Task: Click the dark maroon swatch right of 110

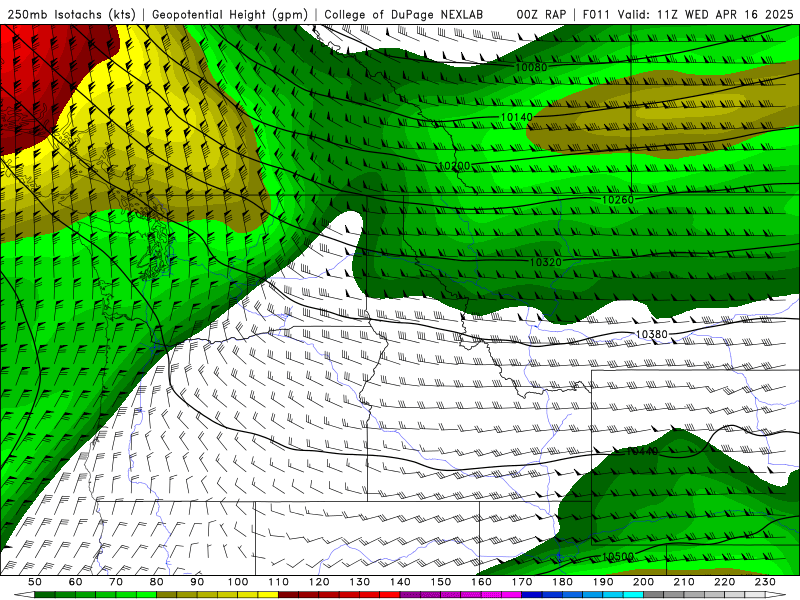Action: (289, 595)
